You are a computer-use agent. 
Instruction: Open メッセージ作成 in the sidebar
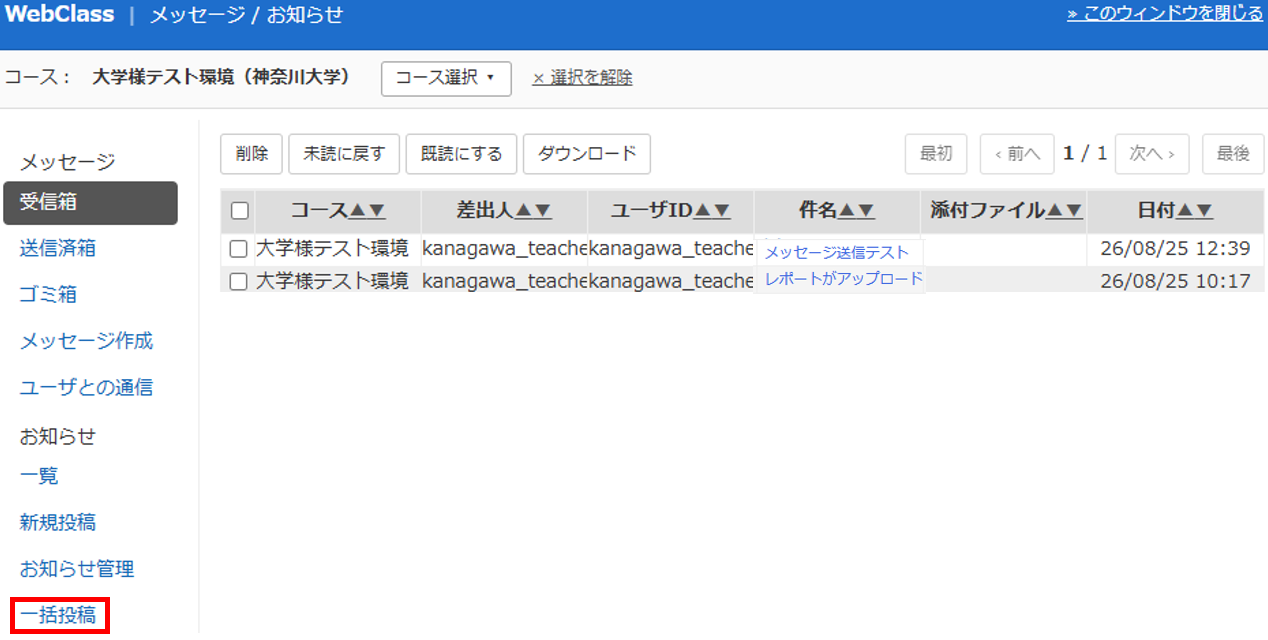tap(87, 341)
